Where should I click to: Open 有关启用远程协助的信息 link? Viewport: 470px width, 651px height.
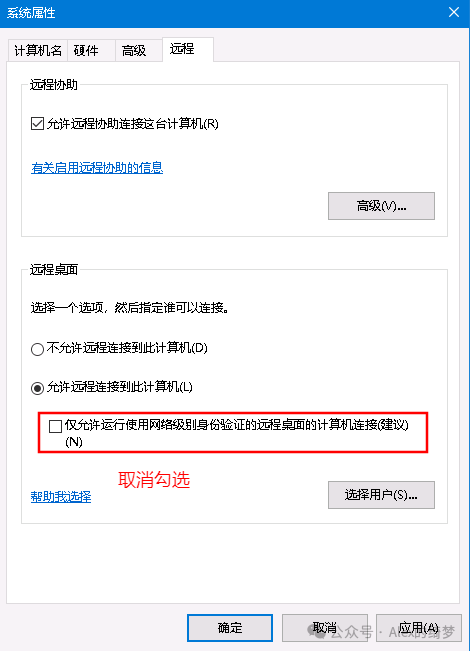97,168
